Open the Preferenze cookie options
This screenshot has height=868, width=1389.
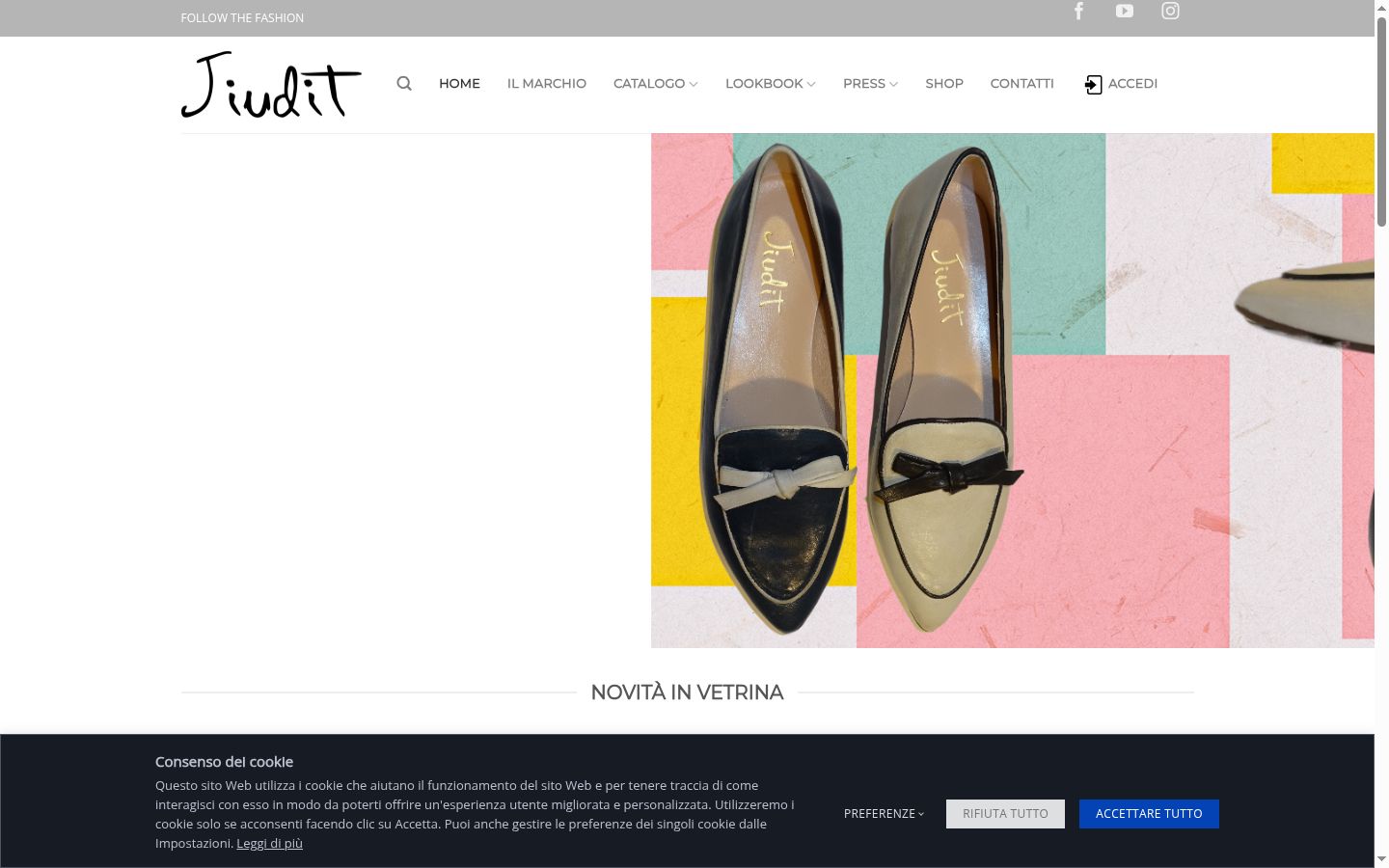(x=884, y=814)
